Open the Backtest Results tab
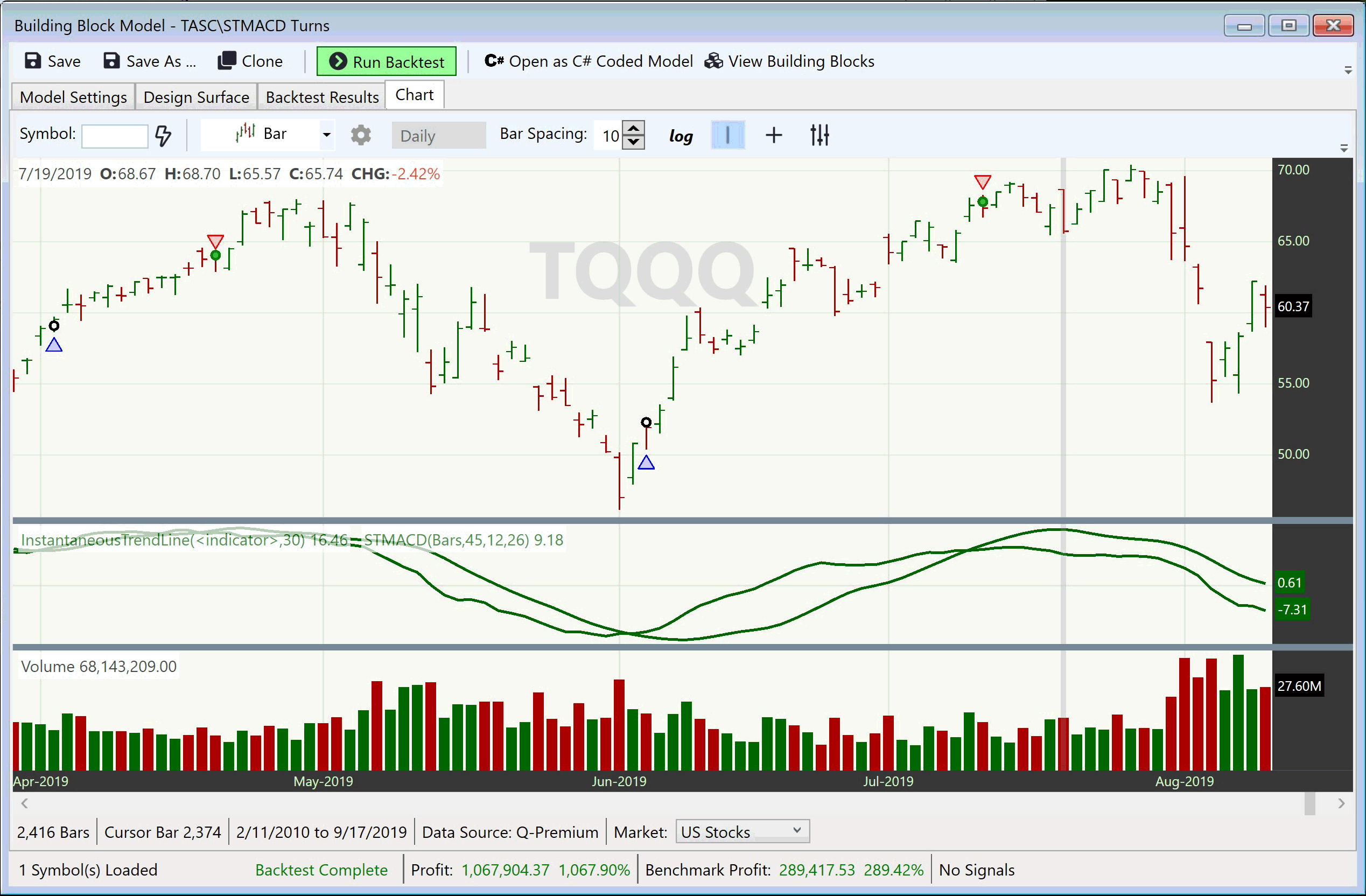 (x=322, y=97)
